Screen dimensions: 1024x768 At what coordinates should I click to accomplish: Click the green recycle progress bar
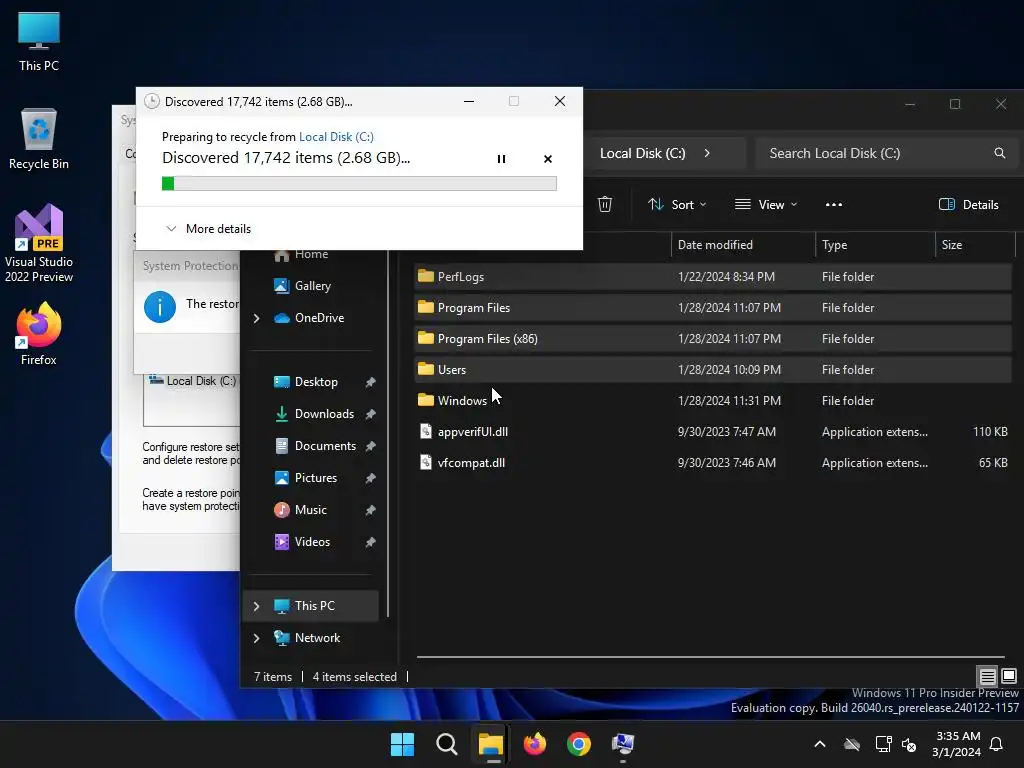(359, 184)
